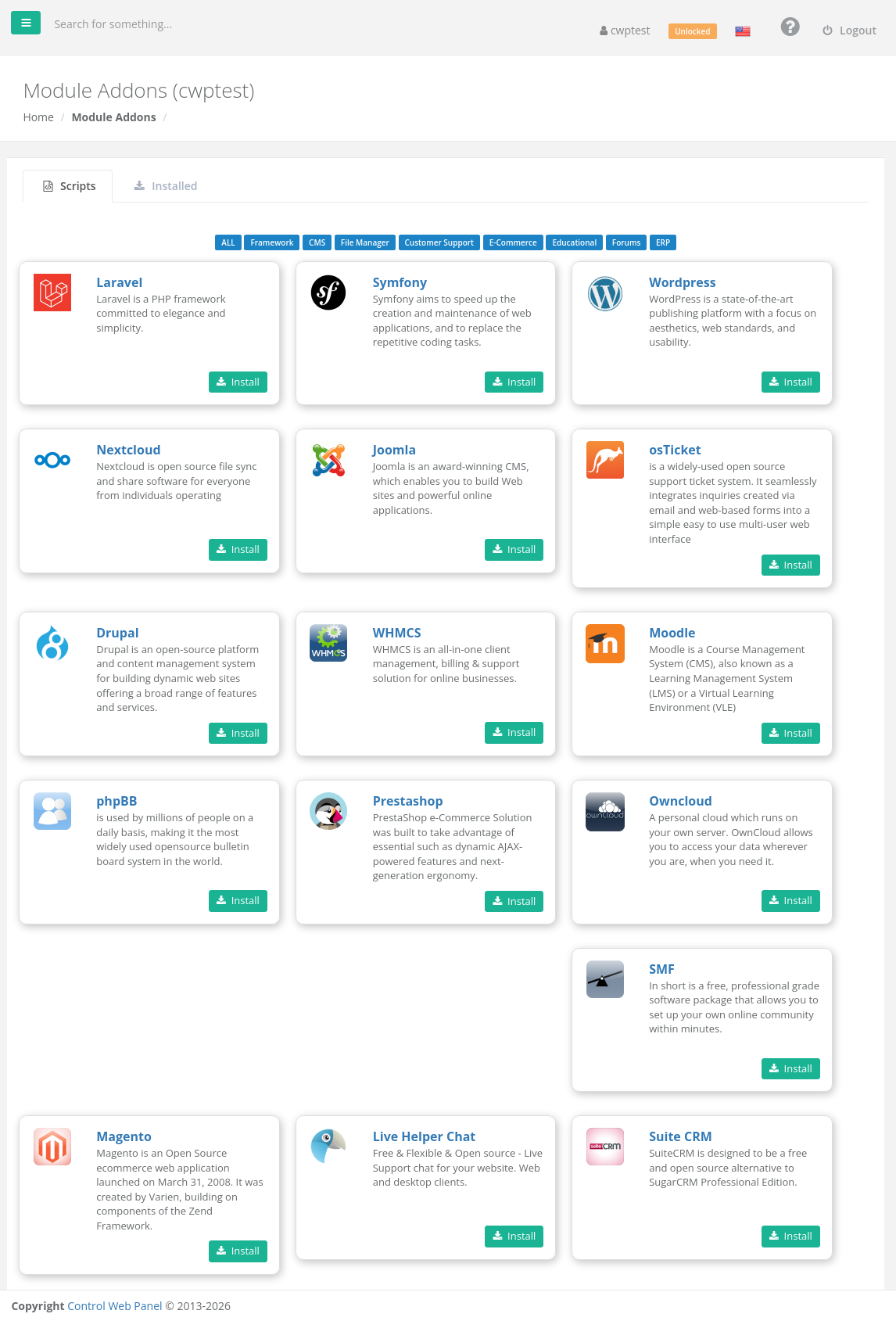The height and width of the screenshot is (1321, 896).
Task: Click the Nextcloud logo icon
Action: pyautogui.click(x=52, y=460)
